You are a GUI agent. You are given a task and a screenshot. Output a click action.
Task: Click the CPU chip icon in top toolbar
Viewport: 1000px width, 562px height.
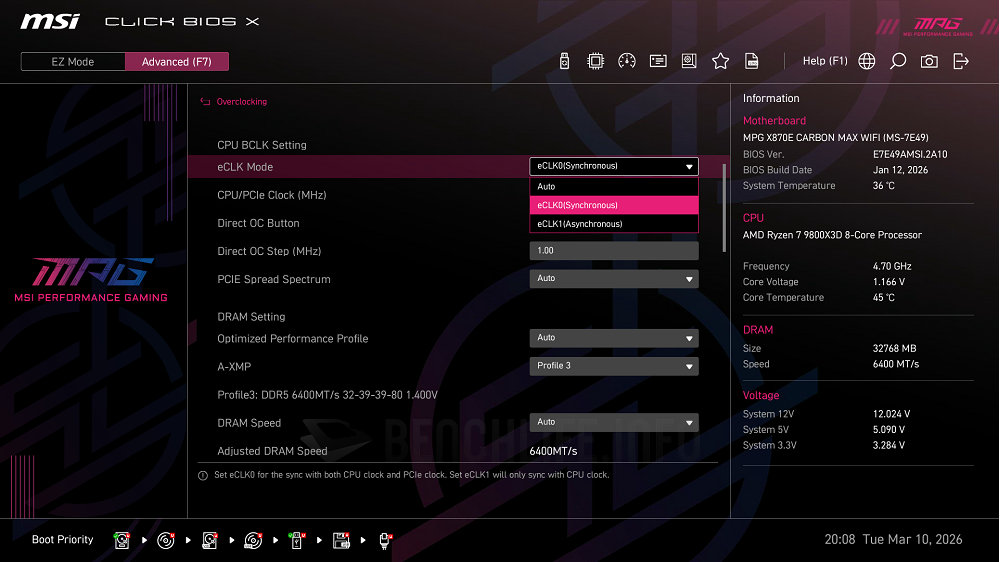[596, 61]
